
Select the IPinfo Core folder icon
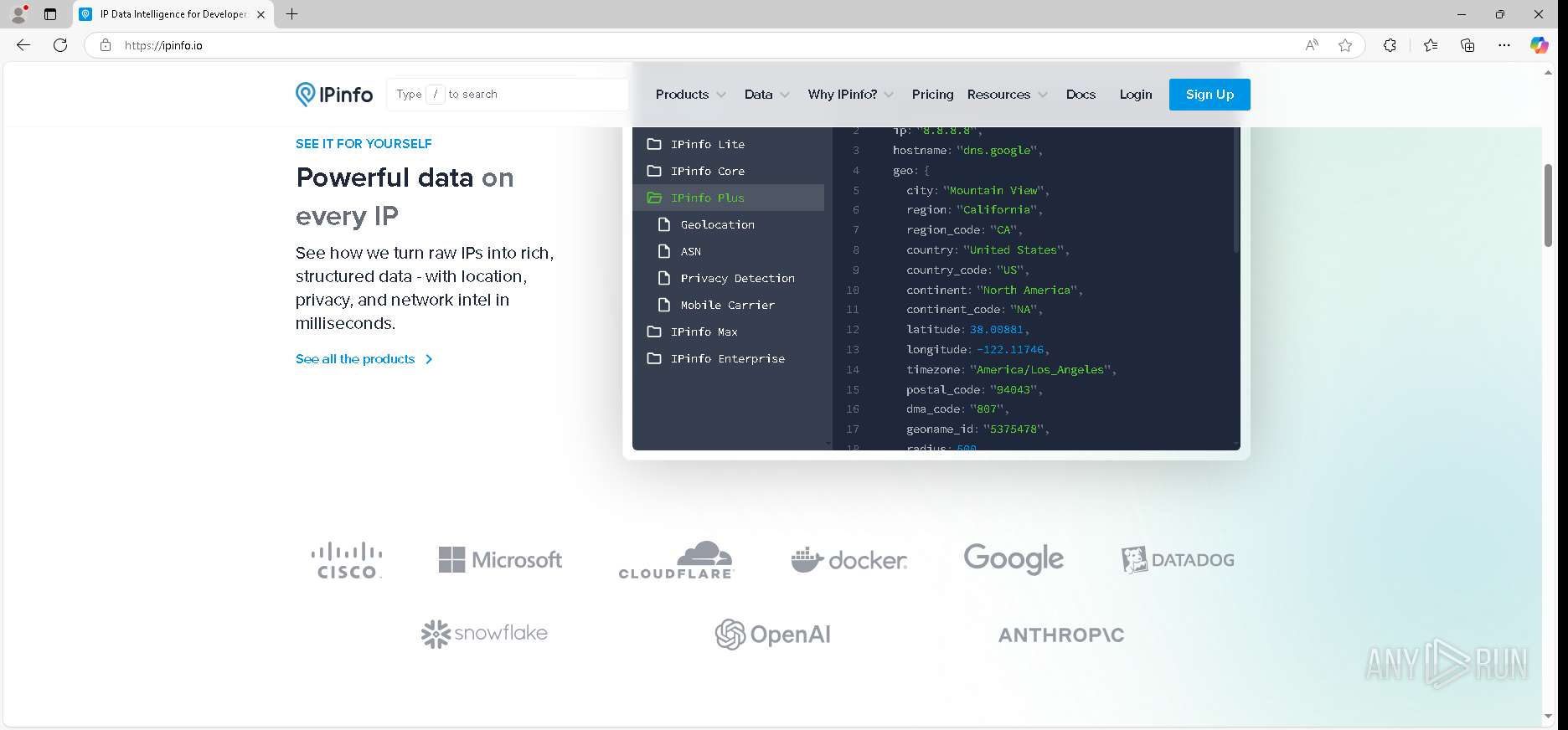click(x=654, y=171)
